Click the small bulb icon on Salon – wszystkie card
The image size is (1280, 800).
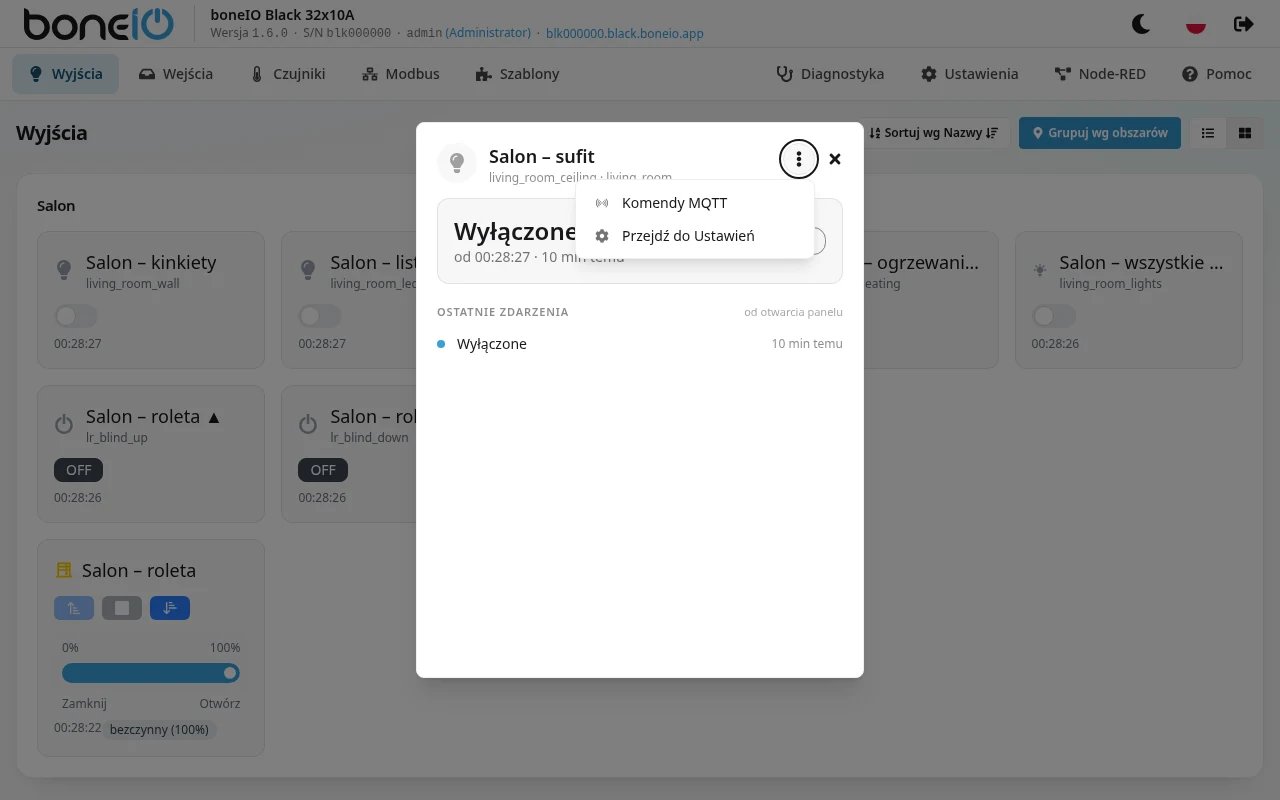[x=1040, y=269]
